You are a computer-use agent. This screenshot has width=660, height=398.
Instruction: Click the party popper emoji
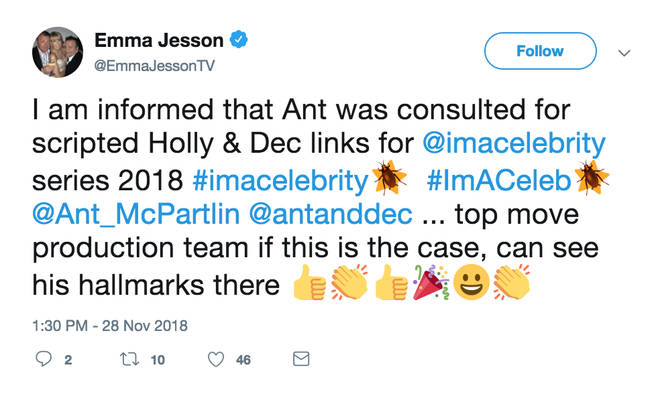point(431,282)
